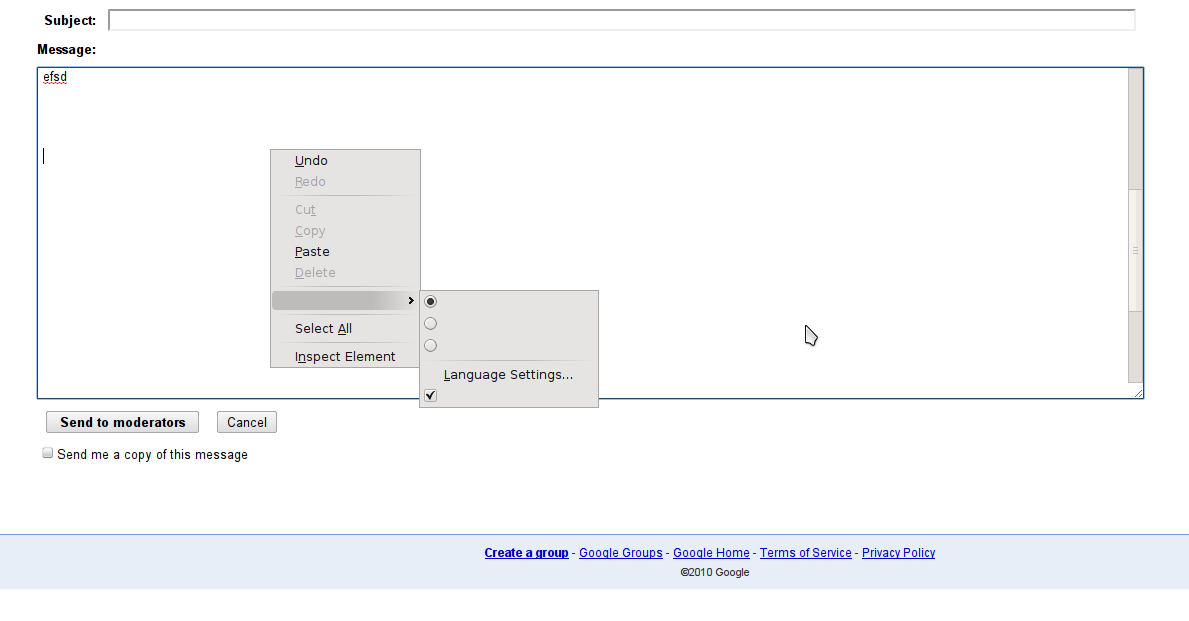Click the highlighted submenu arrow entry
The image size is (1189, 621).
coord(345,301)
